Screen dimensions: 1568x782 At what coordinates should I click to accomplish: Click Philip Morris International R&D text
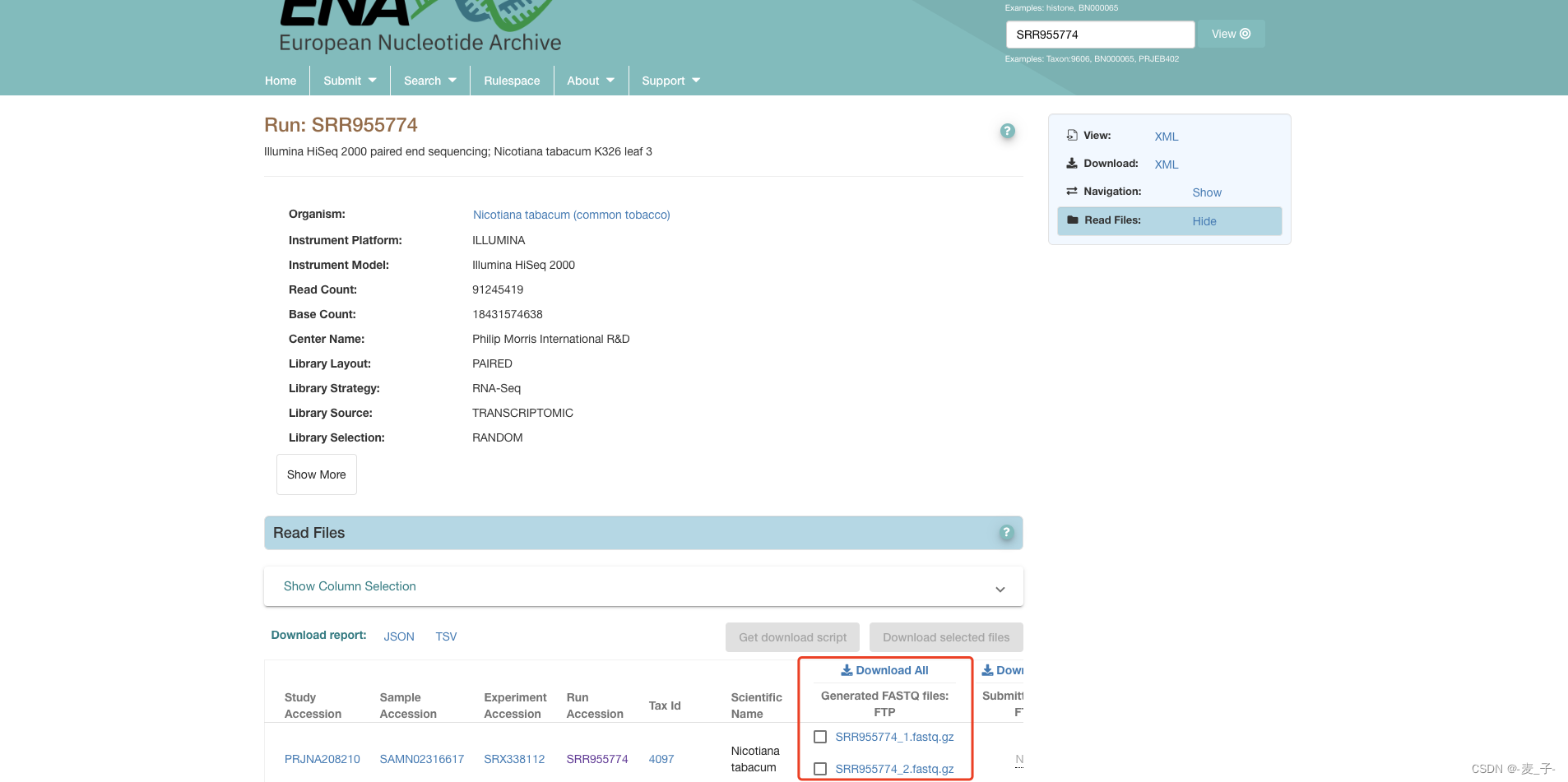tap(551, 339)
